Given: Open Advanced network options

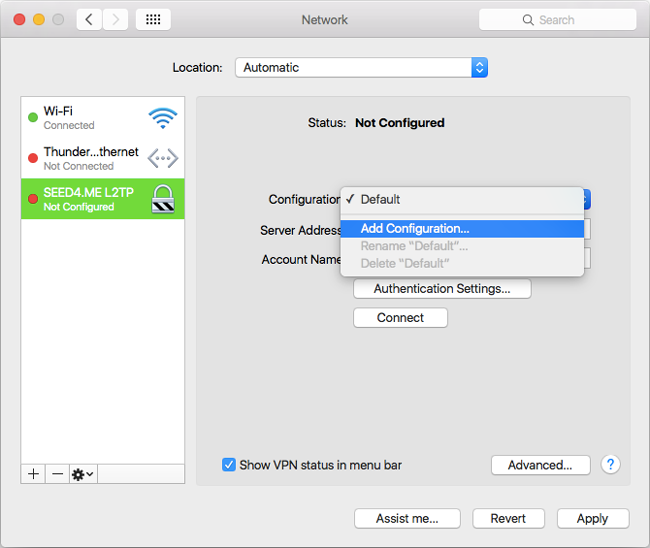Looking at the screenshot, I should (x=540, y=465).
